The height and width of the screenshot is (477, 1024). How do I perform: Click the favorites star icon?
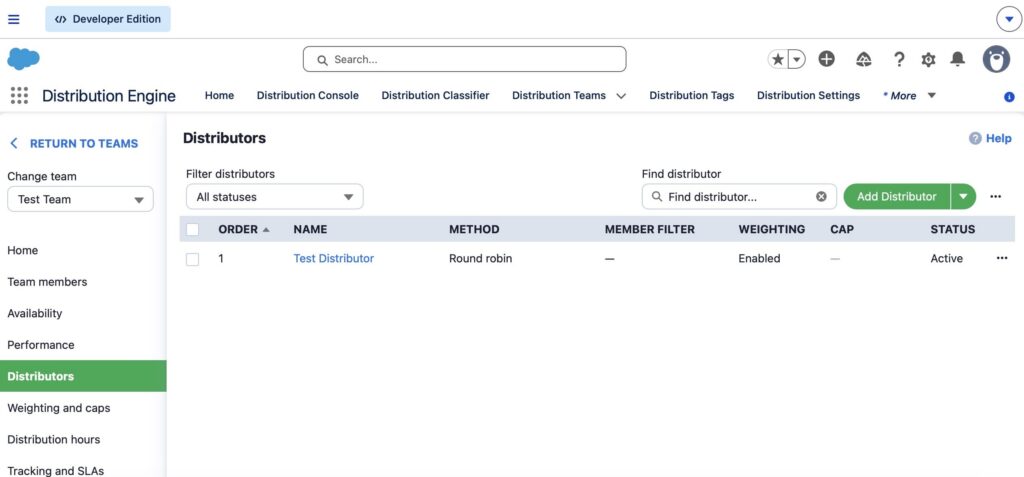778,59
